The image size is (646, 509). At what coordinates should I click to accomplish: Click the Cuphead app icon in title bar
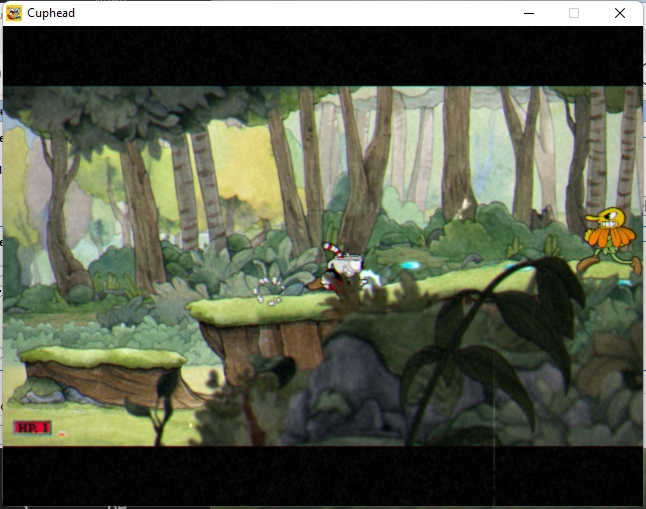(14, 13)
